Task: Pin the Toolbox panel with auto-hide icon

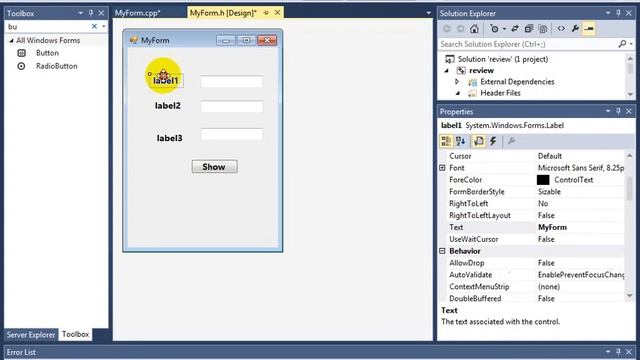Action: [91, 13]
